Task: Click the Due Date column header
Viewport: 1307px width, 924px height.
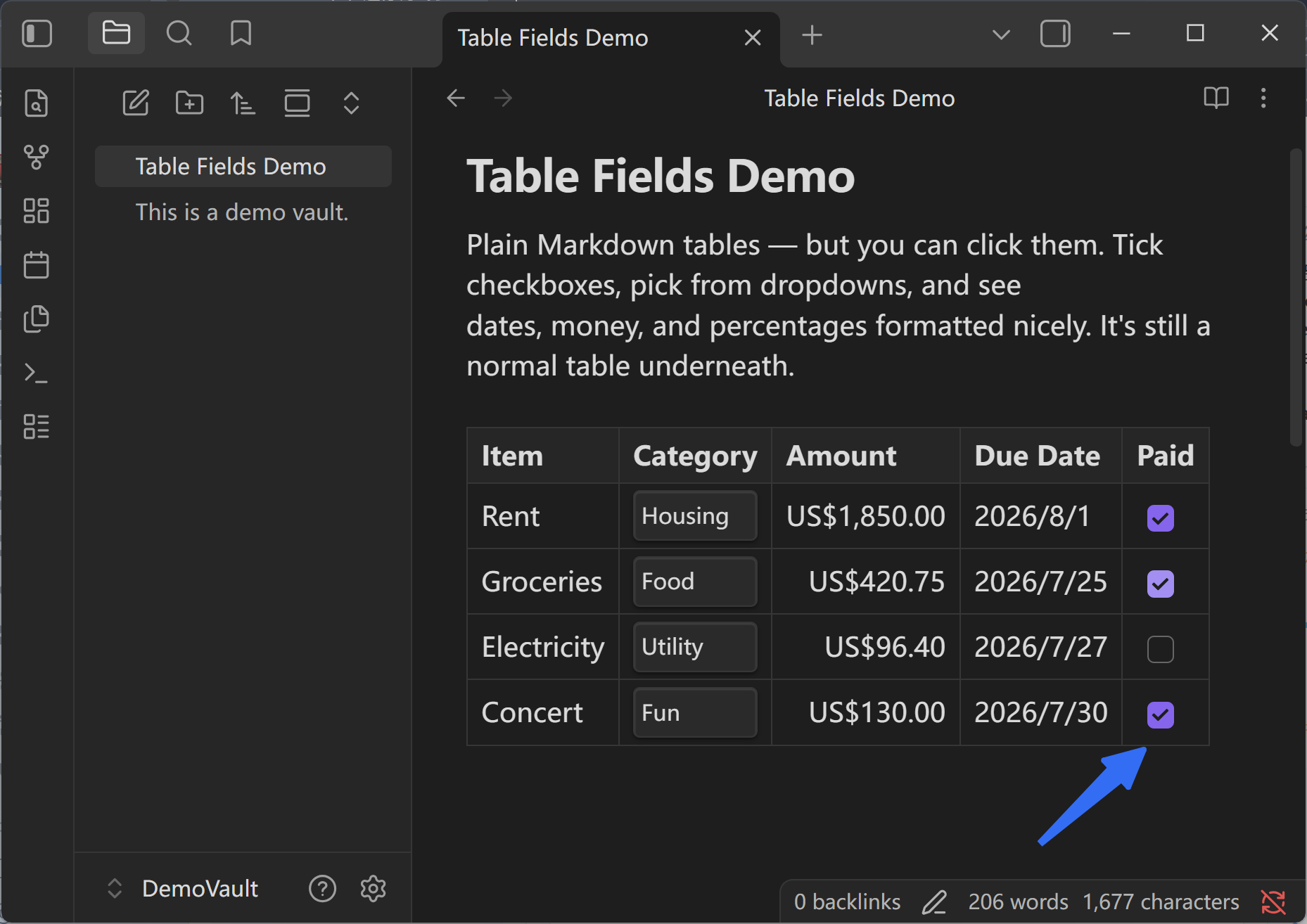Action: [1041, 456]
